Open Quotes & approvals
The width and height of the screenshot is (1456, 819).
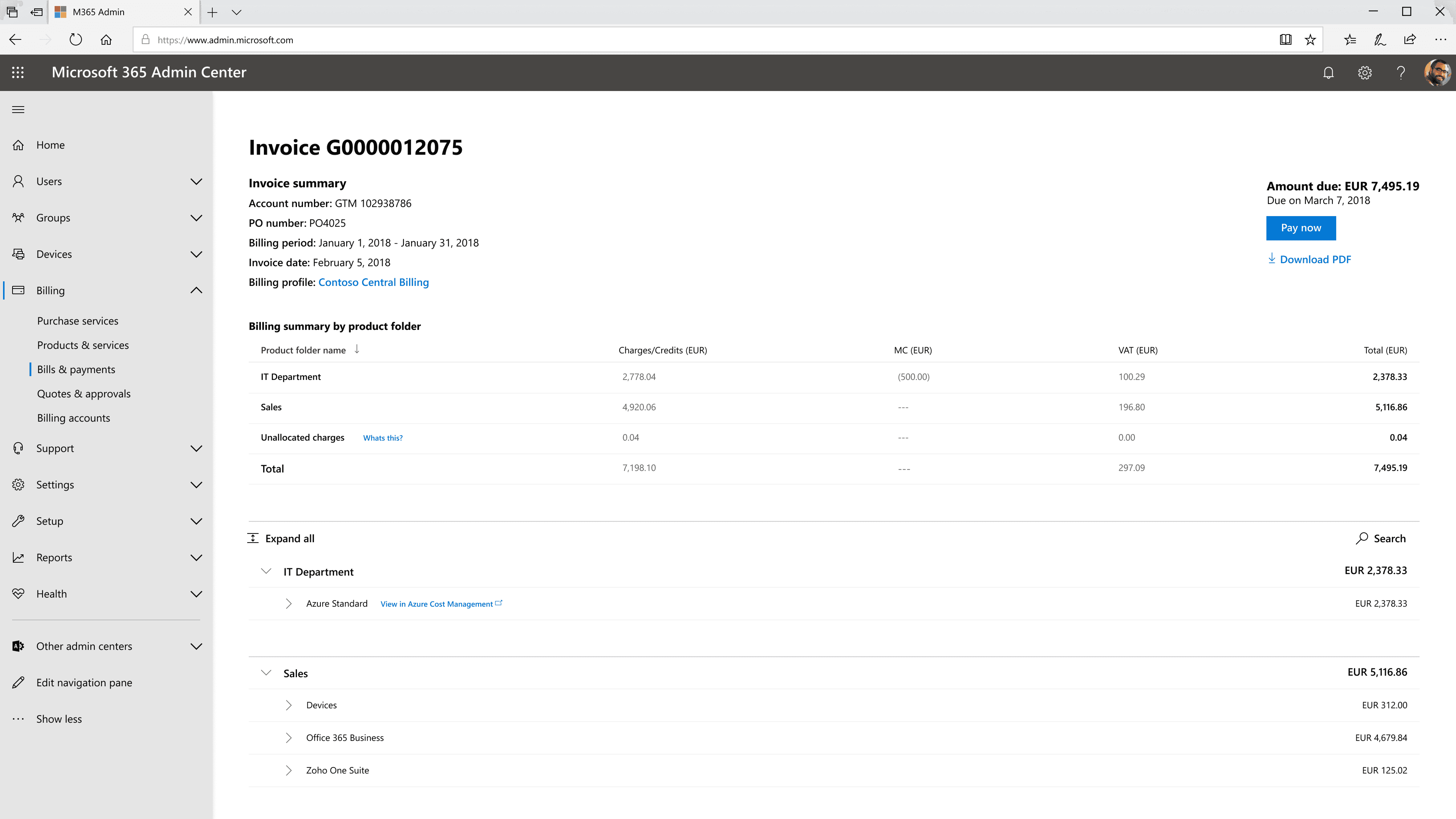pyautogui.click(x=84, y=394)
